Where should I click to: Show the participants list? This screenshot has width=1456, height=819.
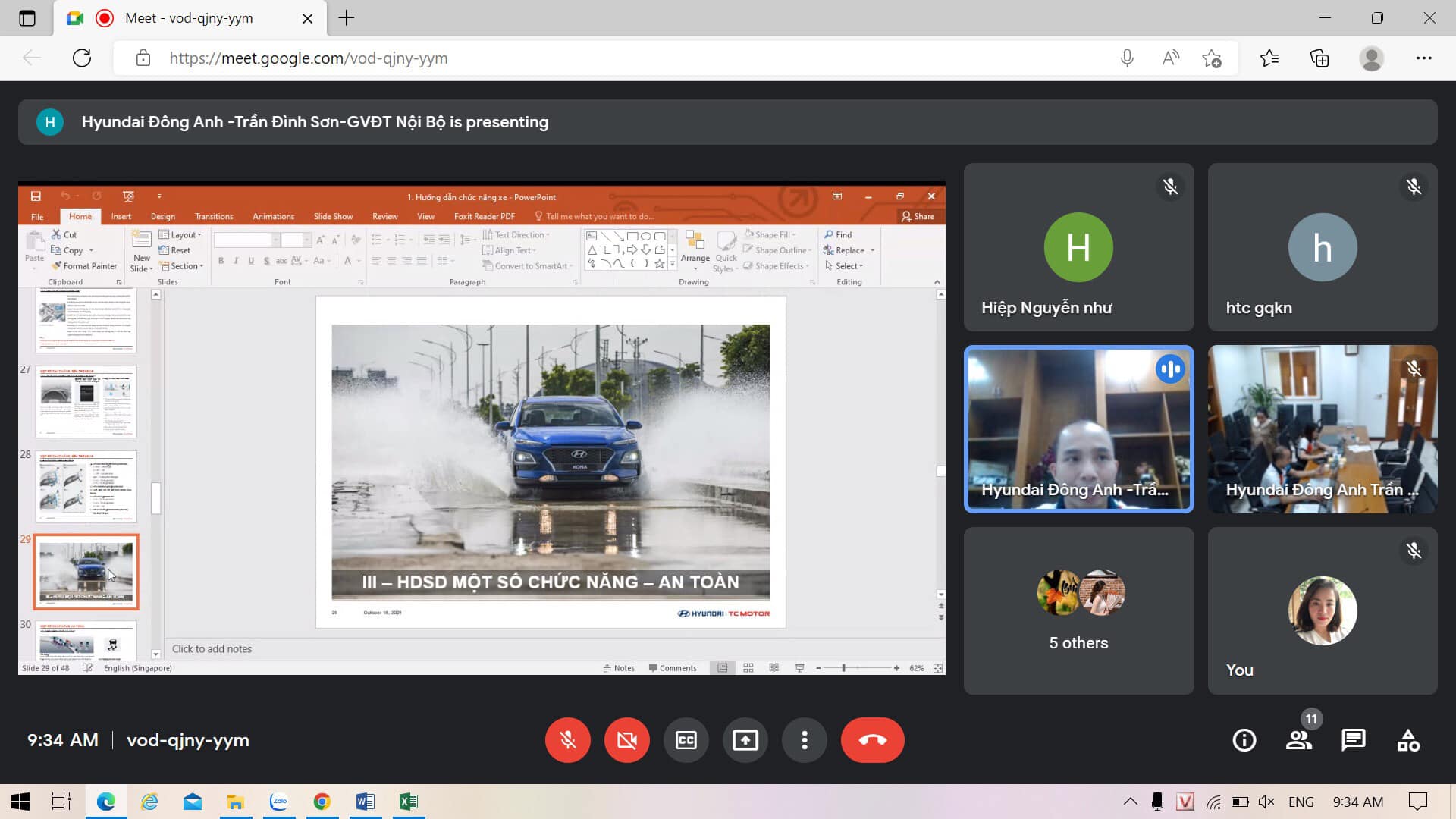coord(1298,740)
